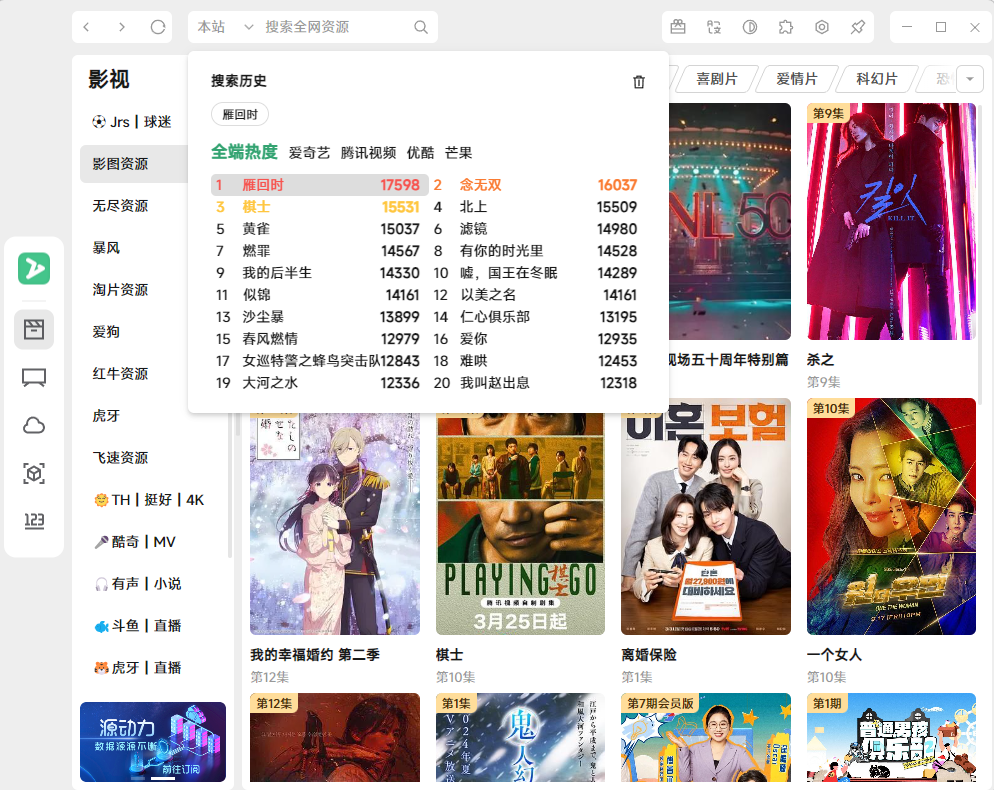Toggle dark/light theme icon
Viewport: 994px width, 790px height.
[x=750, y=27]
